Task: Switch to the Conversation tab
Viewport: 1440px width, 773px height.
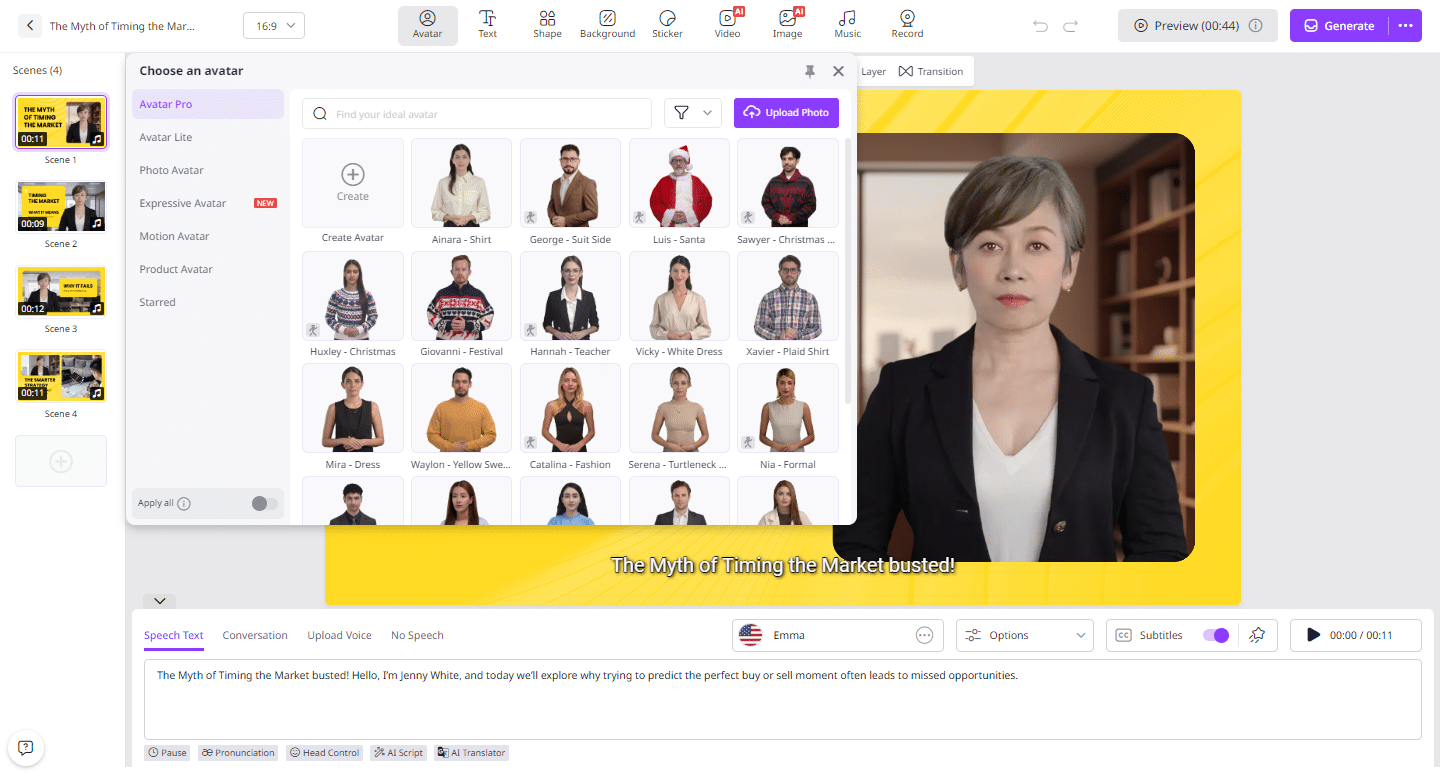Action: click(x=255, y=635)
